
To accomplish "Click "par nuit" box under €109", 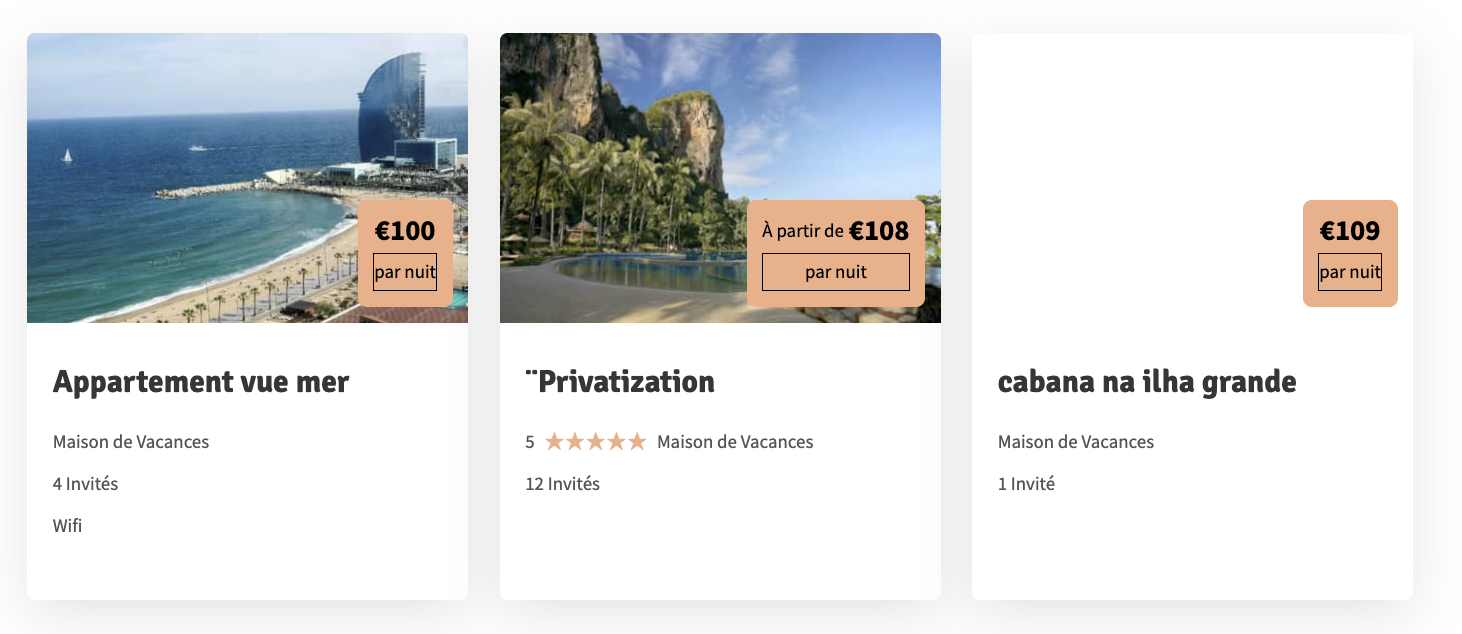I will pyautogui.click(x=1350, y=272).
